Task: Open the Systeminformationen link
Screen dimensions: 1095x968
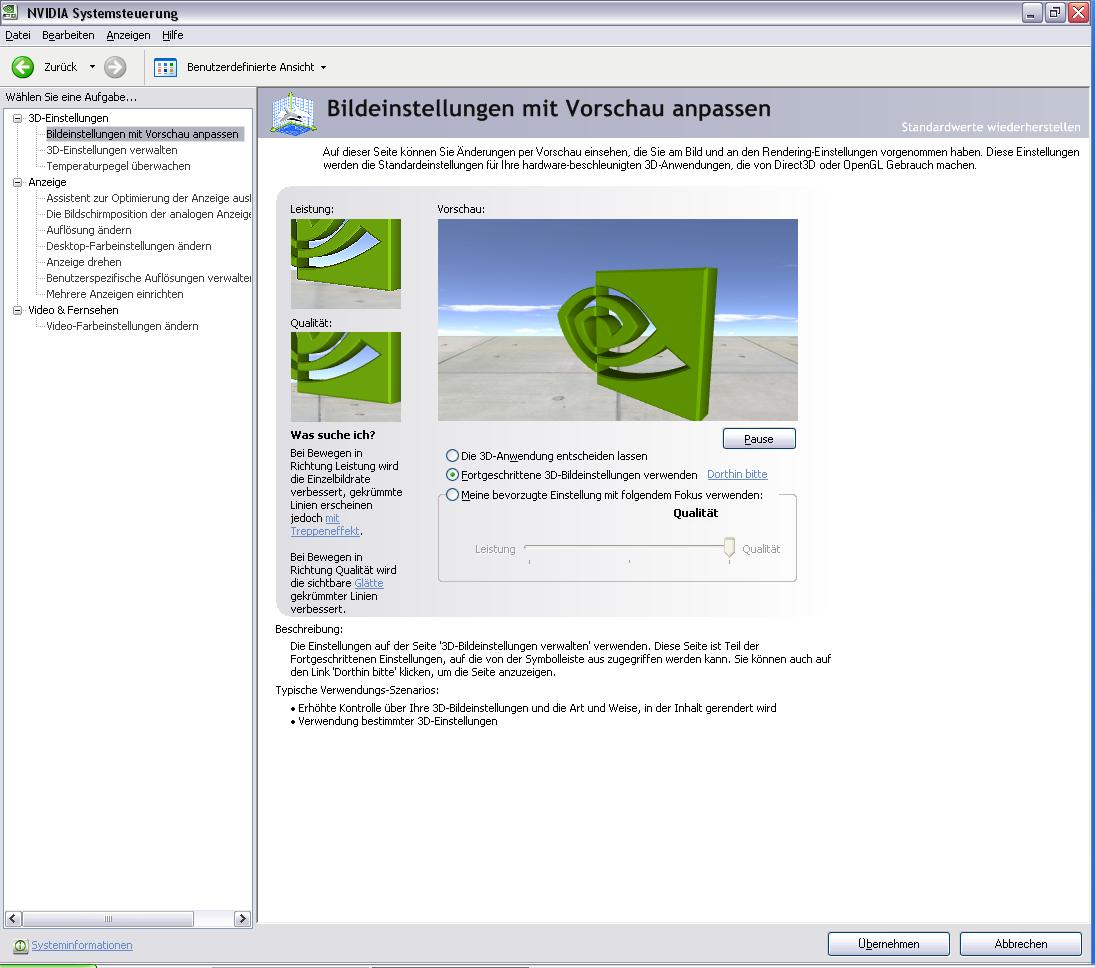Action: (x=82, y=945)
